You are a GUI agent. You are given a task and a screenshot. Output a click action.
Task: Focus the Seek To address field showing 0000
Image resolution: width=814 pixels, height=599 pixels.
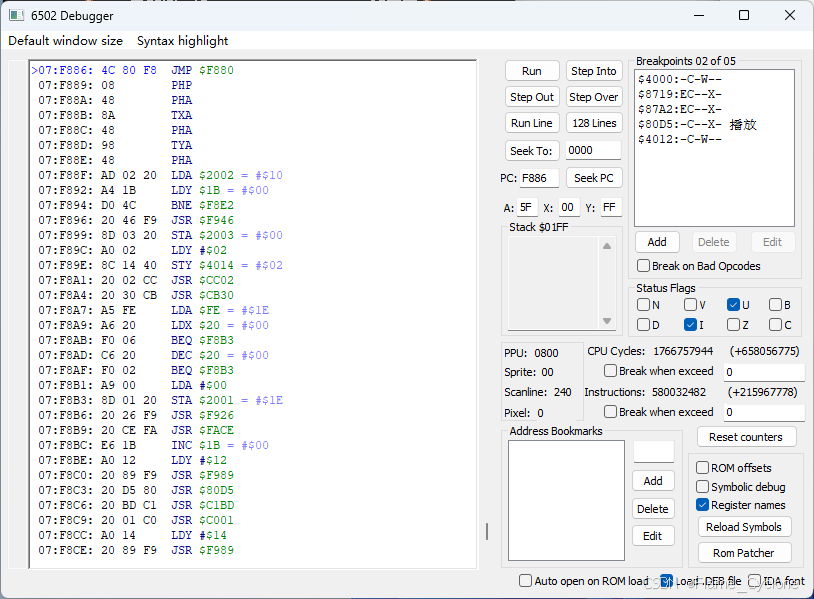[x=593, y=150]
